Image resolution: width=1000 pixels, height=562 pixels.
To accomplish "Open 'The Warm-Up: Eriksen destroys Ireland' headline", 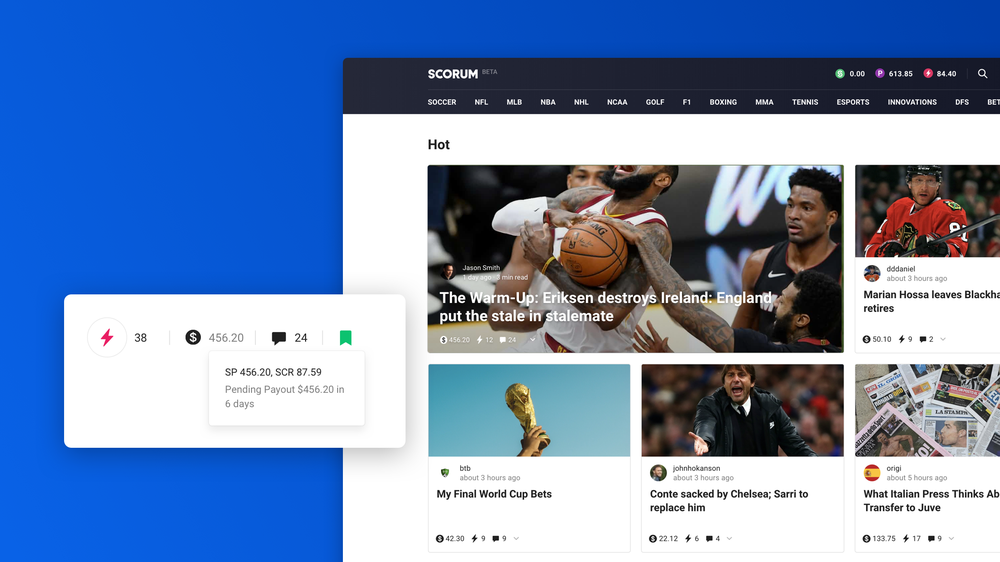I will [605, 307].
